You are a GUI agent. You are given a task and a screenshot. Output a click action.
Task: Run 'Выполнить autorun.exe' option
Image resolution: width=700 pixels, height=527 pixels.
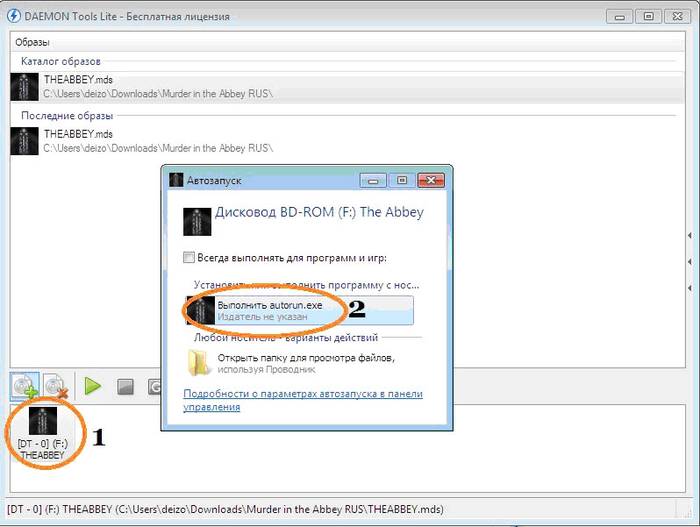(x=300, y=309)
